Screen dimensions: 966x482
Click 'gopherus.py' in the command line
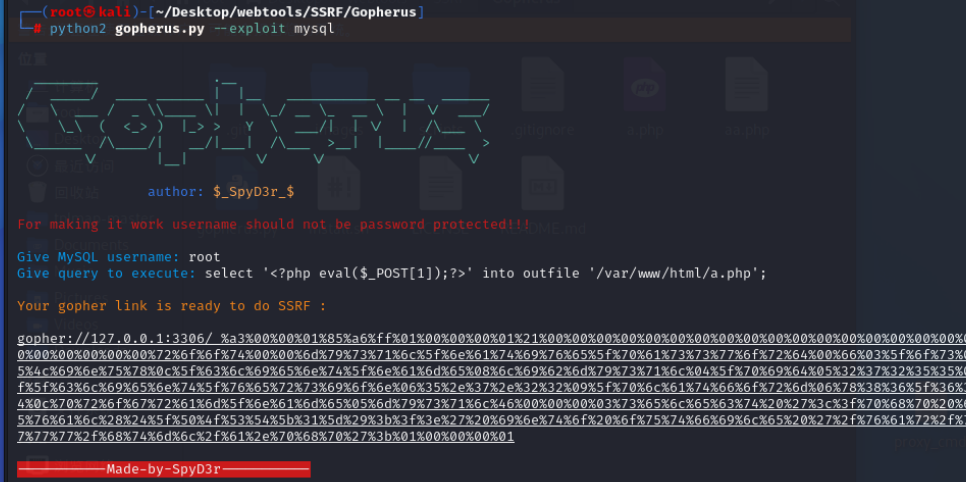(x=160, y=28)
